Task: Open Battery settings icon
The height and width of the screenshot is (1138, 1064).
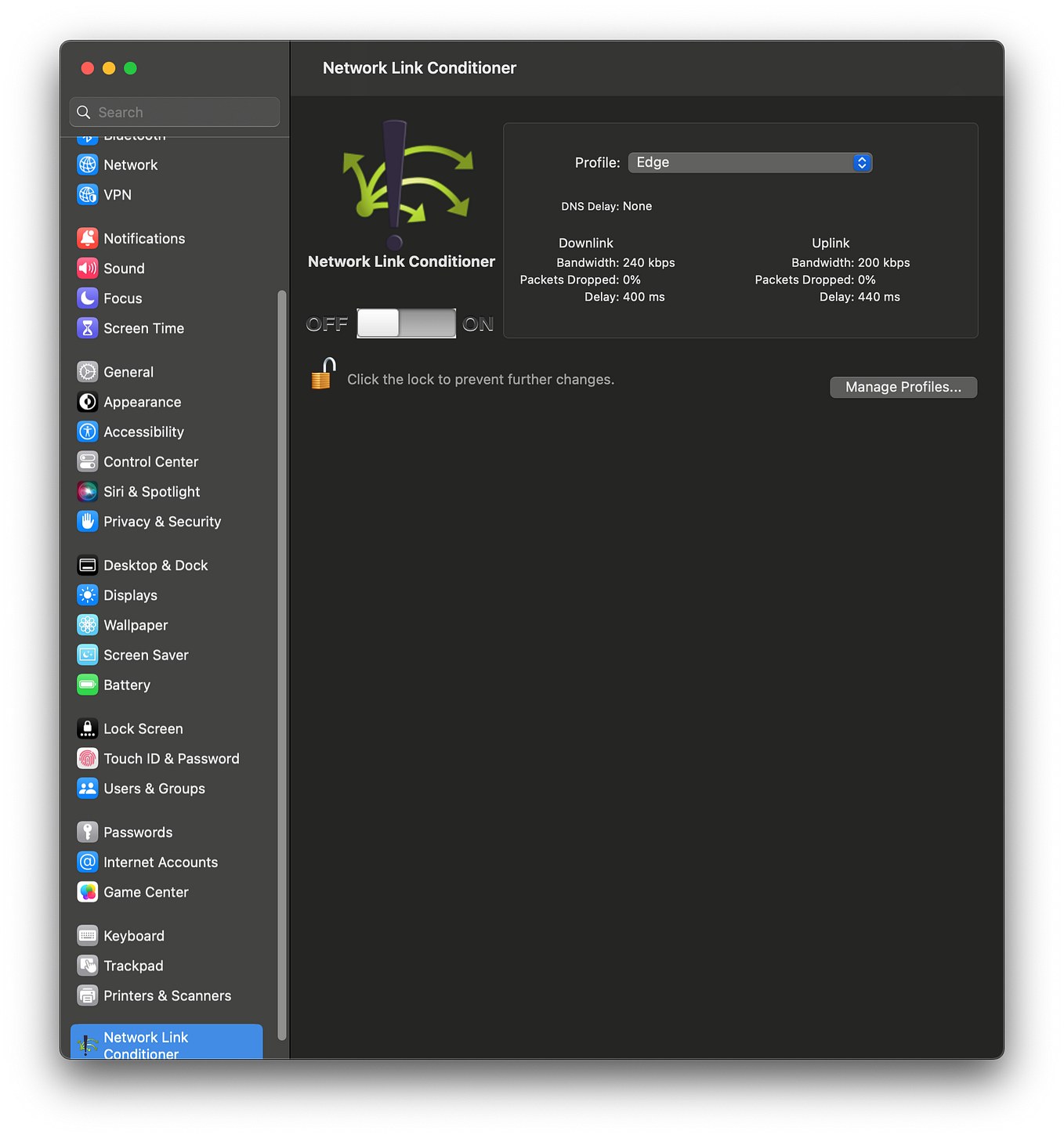Action: (87, 685)
